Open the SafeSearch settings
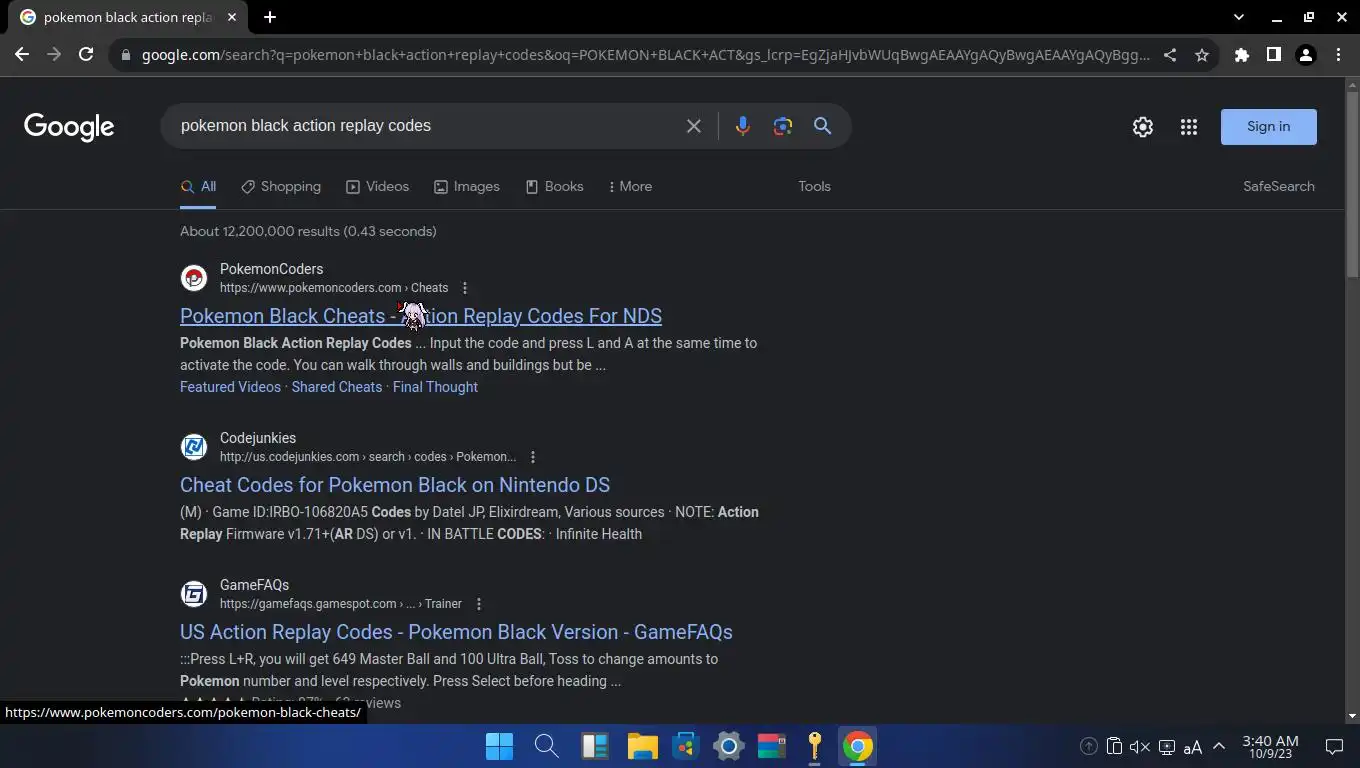This screenshot has height=768, width=1360. (x=1278, y=187)
